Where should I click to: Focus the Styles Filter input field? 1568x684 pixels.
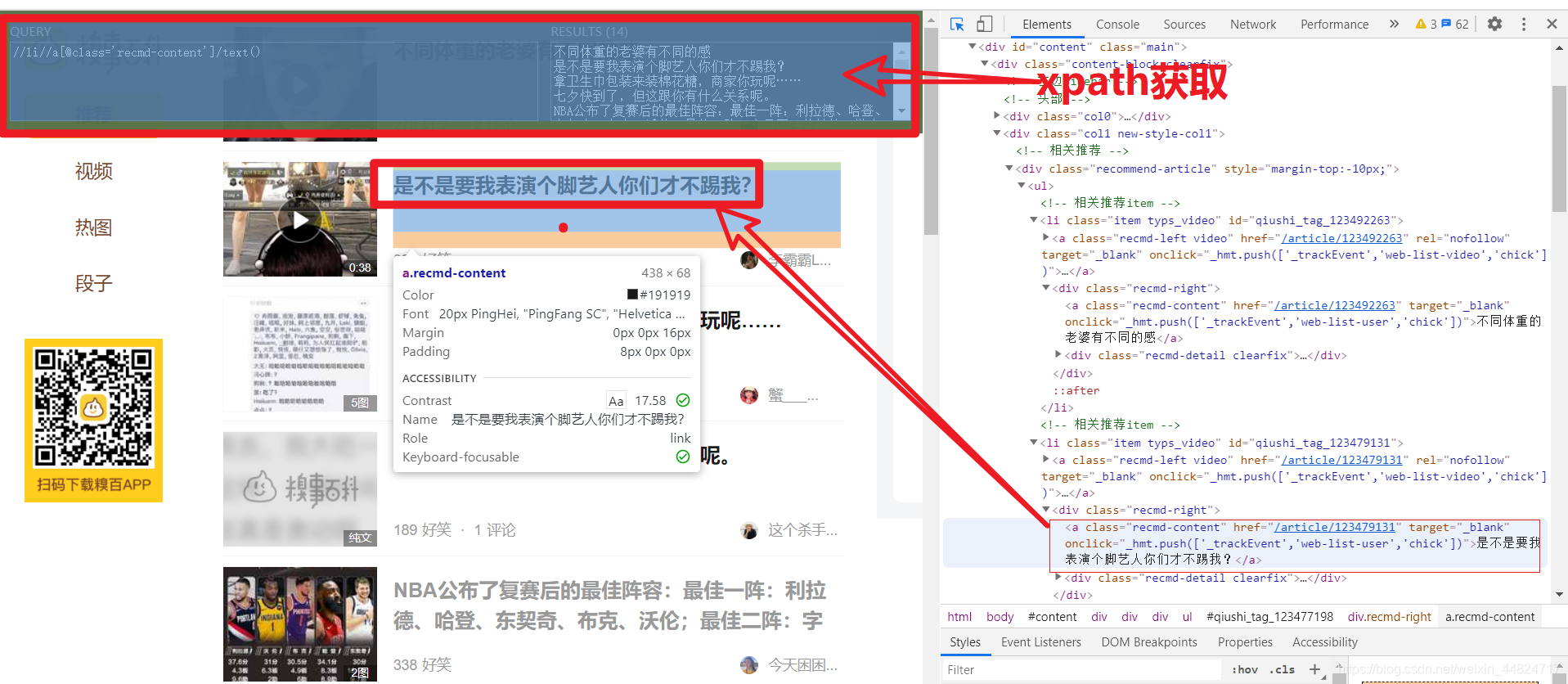click(1081, 669)
